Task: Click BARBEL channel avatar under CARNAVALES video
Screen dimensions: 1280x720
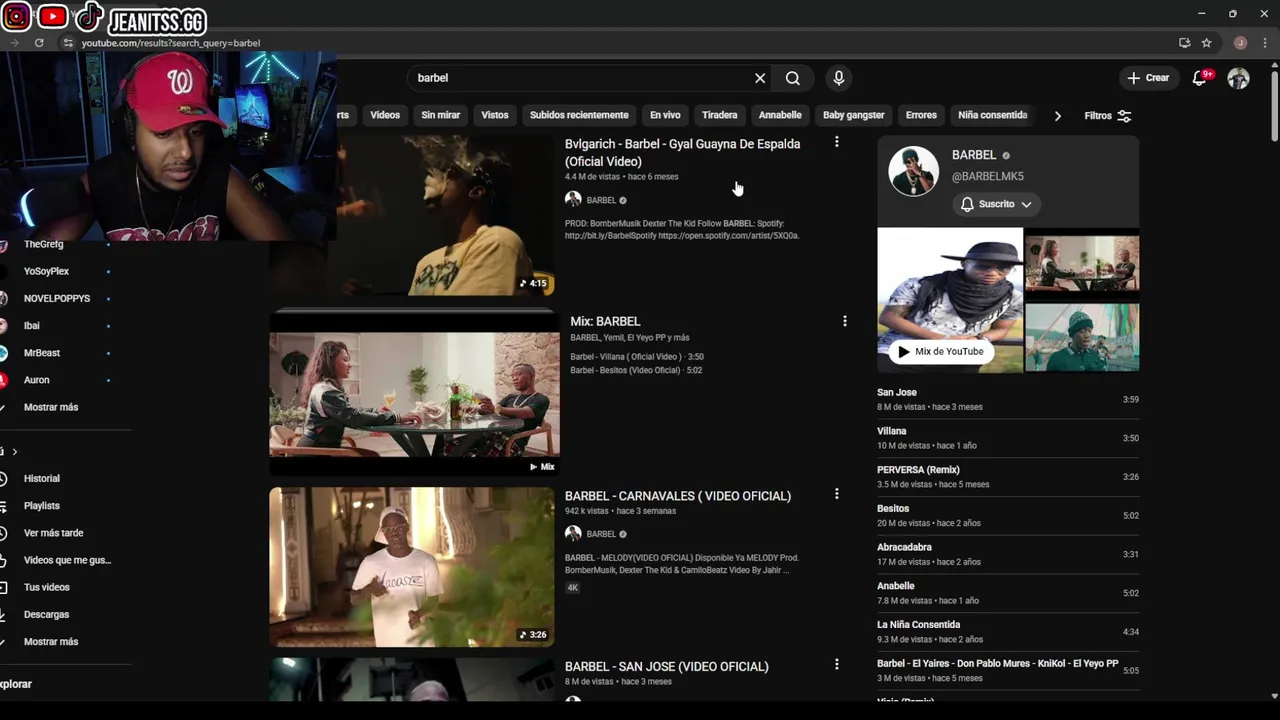Action: [573, 534]
